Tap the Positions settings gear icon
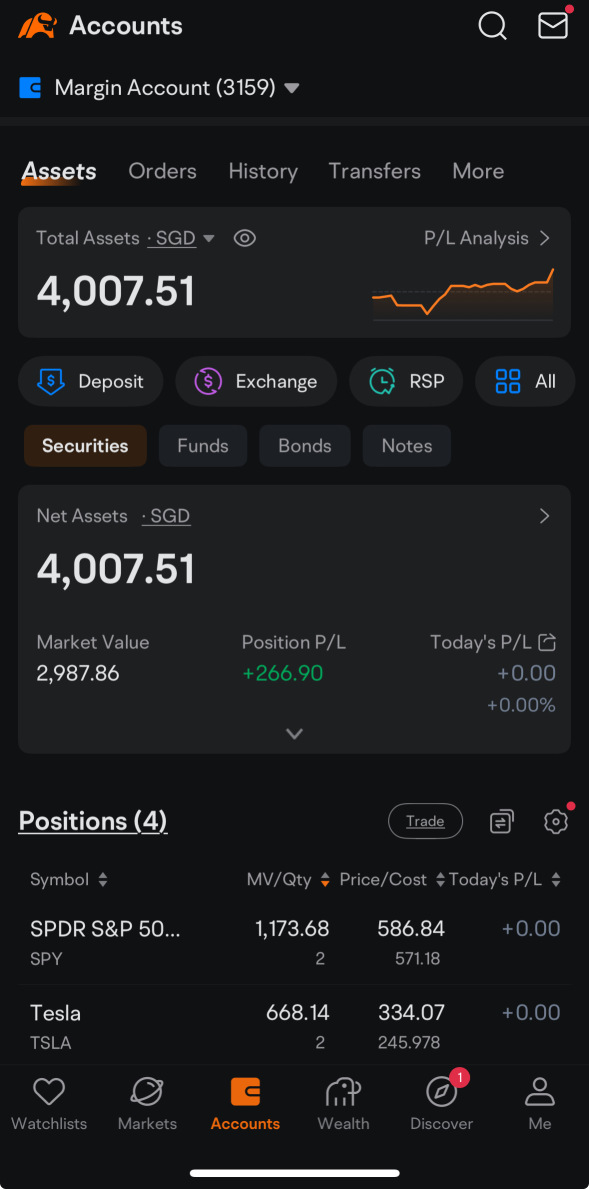This screenshot has width=589, height=1189. click(556, 820)
